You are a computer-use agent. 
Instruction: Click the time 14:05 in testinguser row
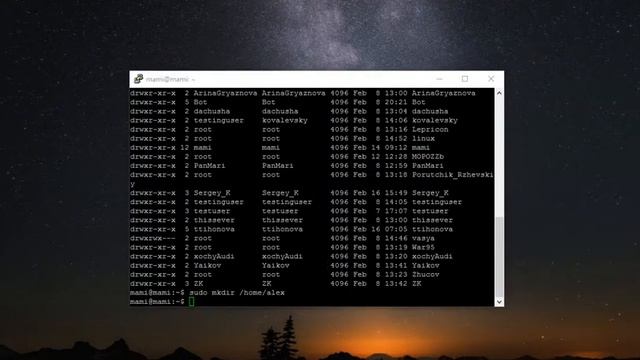pyautogui.click(x=396, y=202)
